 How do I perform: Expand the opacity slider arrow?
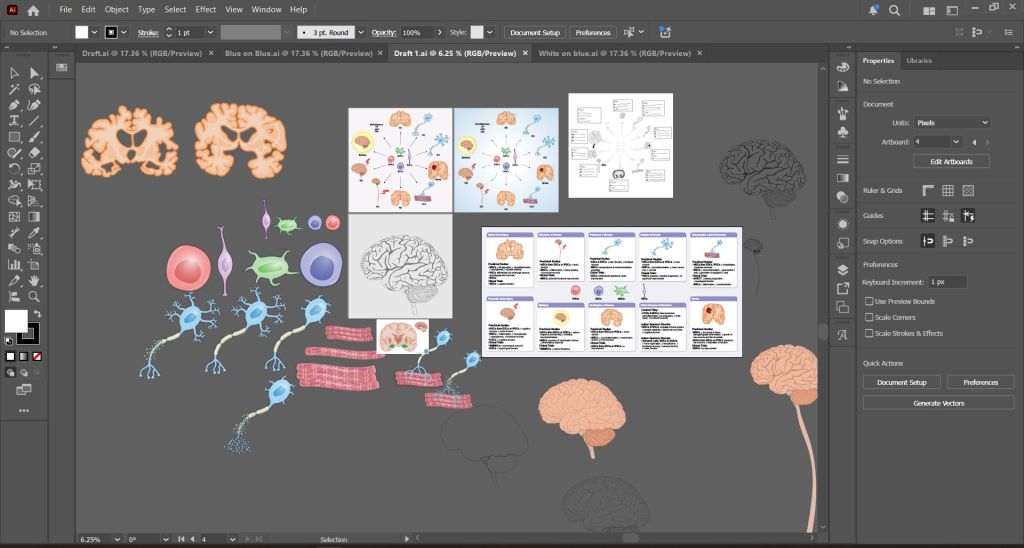pyautogui.click(x=440, y=33)
